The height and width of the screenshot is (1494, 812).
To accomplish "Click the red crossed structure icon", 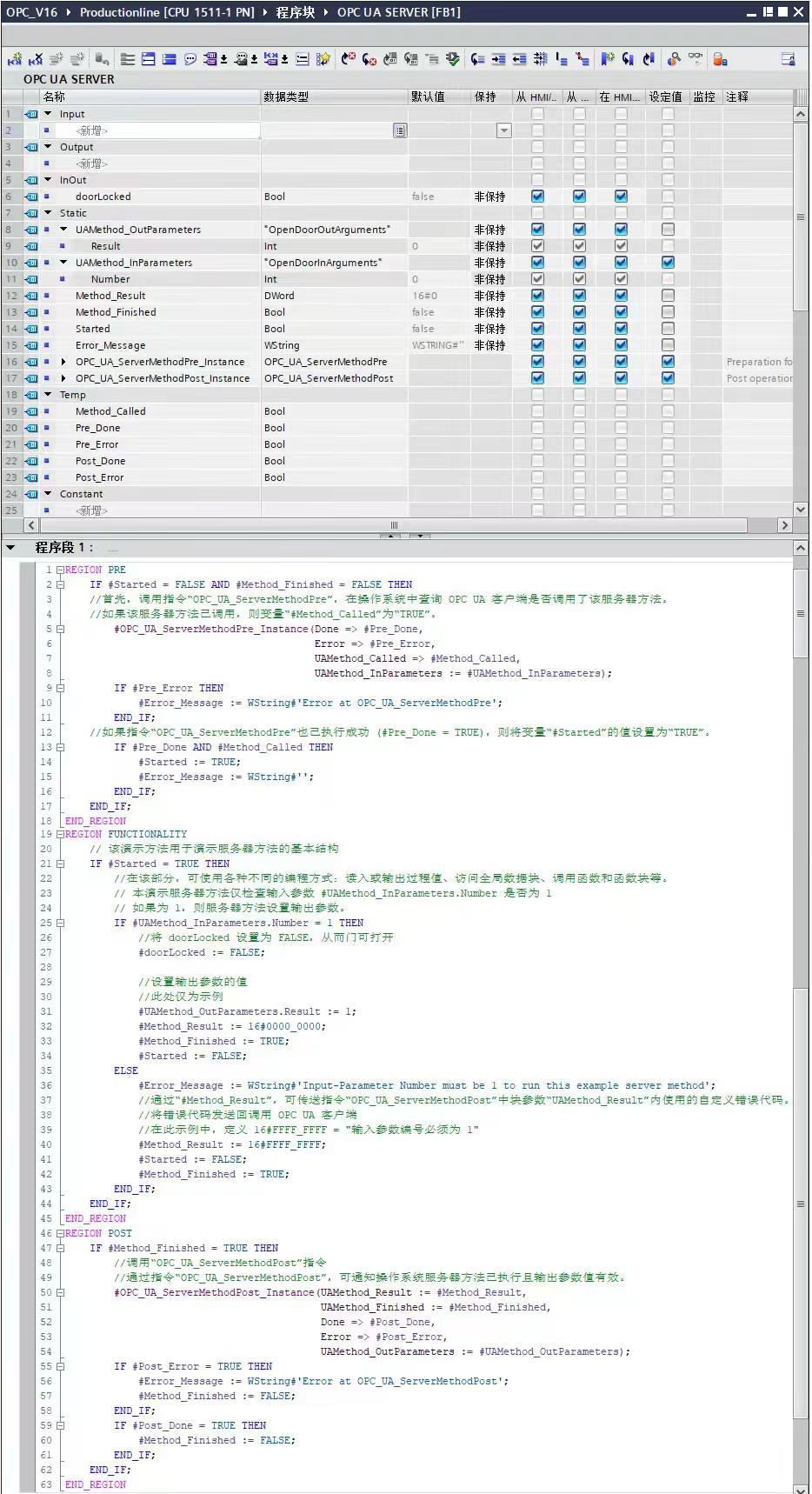I will [x=582, y=59].
